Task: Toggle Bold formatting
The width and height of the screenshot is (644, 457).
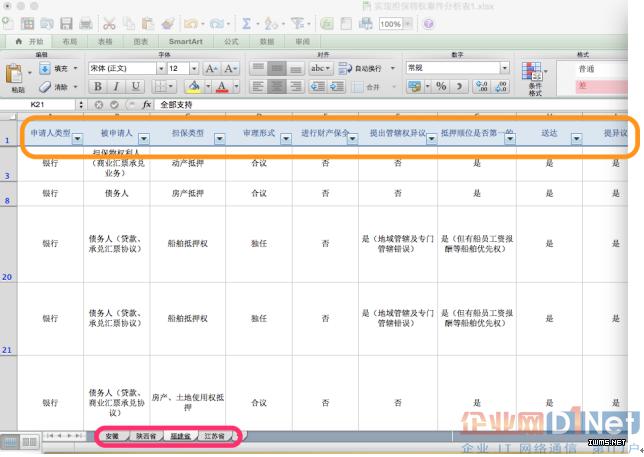Action: tap(96, 87)
